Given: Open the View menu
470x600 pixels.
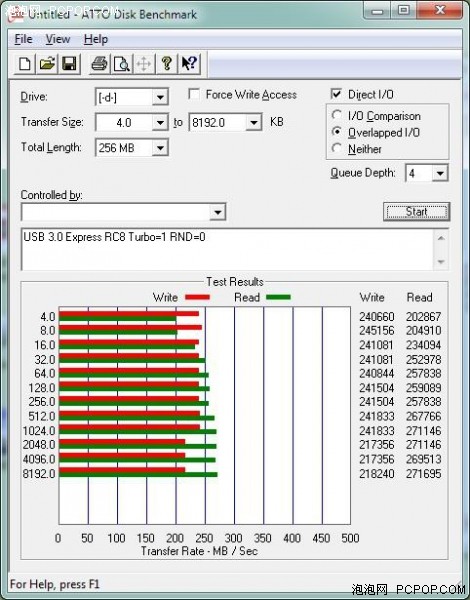Looking at the screenshot, I should click(58, 39).
